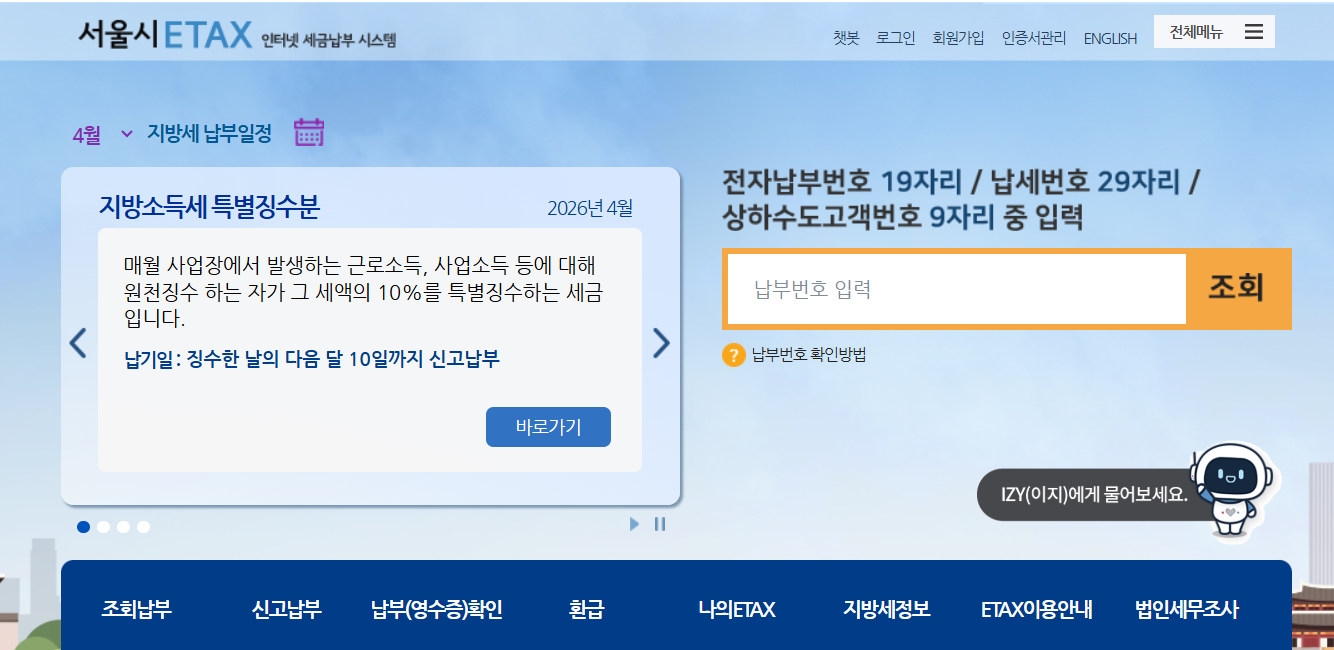Select the fourth carousel indicator dot
Image resolution: width=1334 pixels, height=650 pixels.
click(143, 527)
